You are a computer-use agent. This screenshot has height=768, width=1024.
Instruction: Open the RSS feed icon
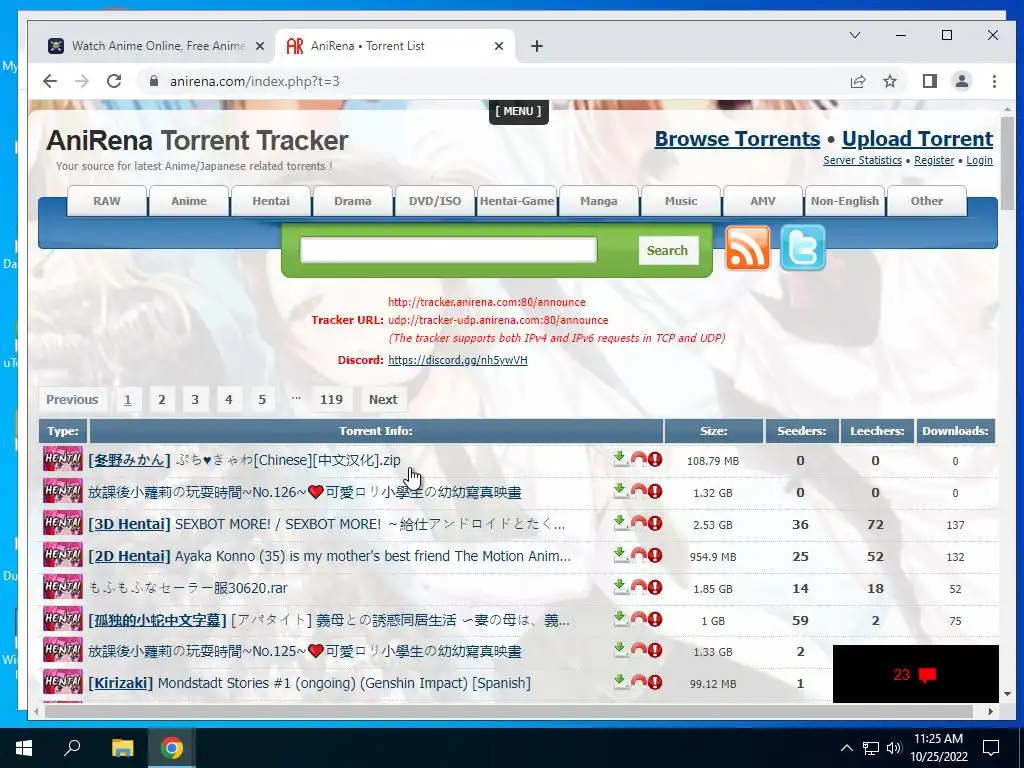click(x=747, y=248)
